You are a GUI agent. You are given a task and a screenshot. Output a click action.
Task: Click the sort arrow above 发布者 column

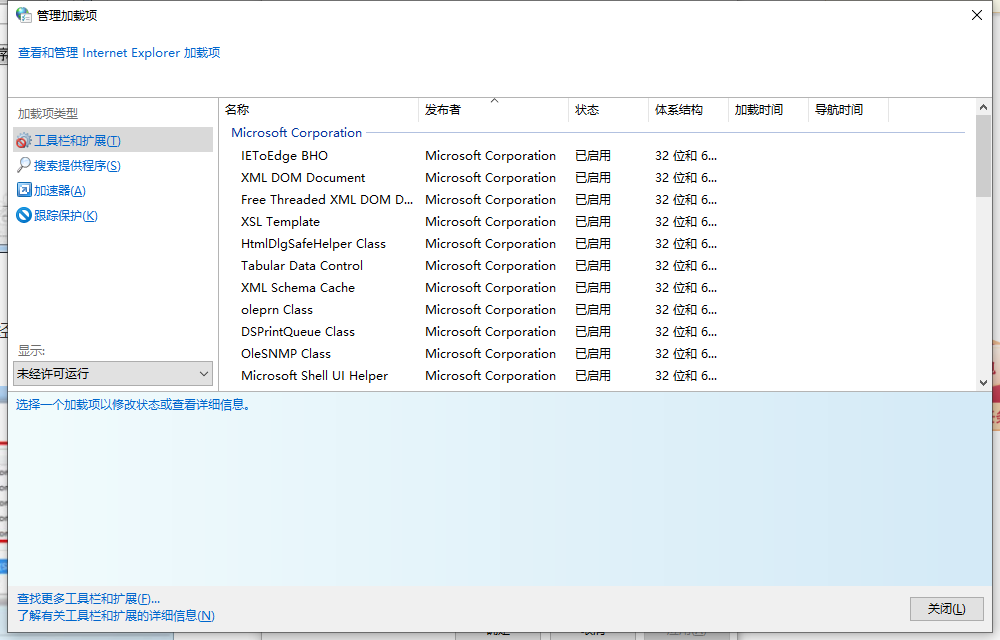[x=494, y=100]
